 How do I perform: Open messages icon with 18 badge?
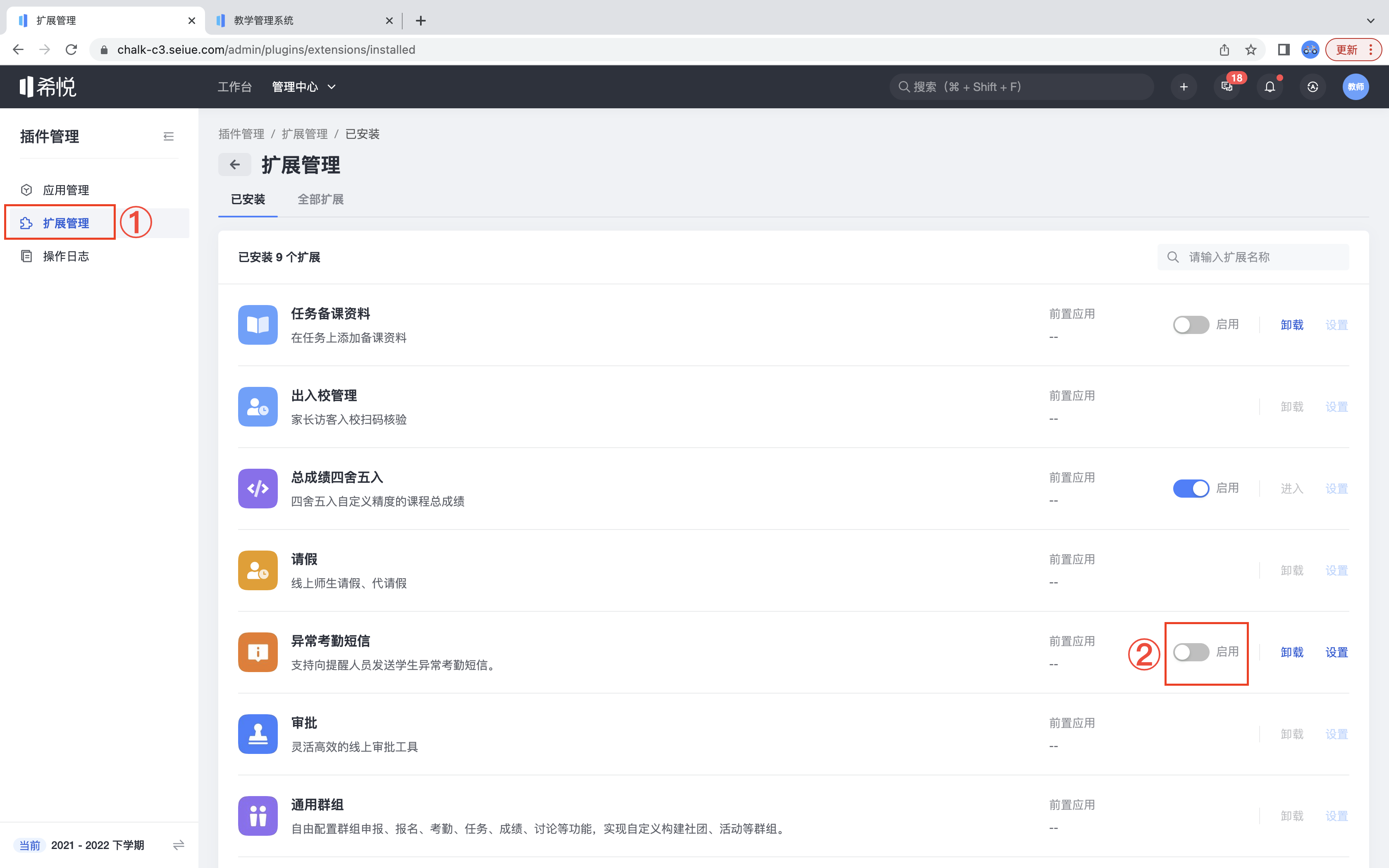(1227, 87)
